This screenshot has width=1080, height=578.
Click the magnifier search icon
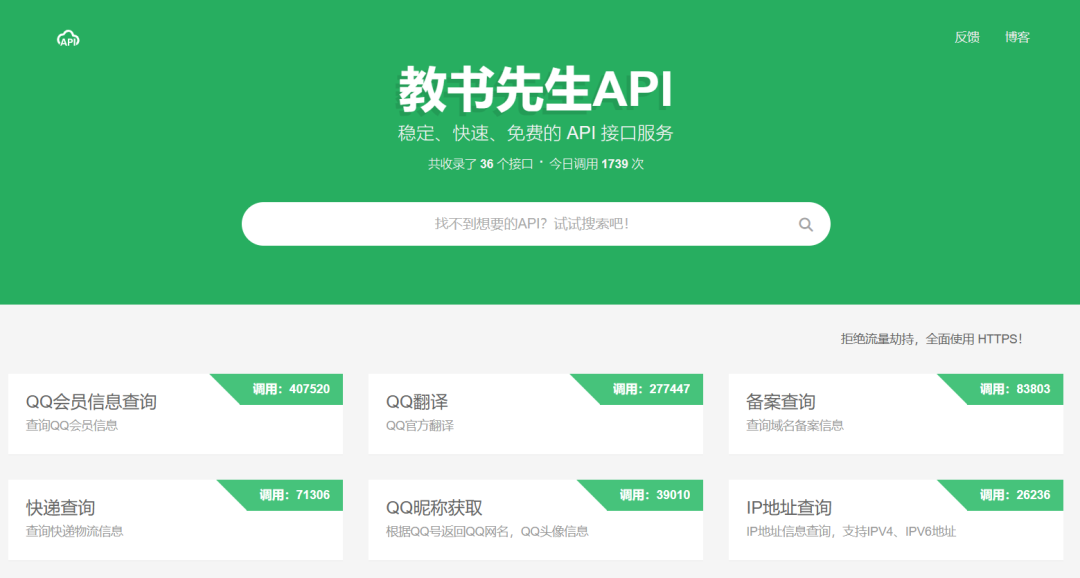805,225
